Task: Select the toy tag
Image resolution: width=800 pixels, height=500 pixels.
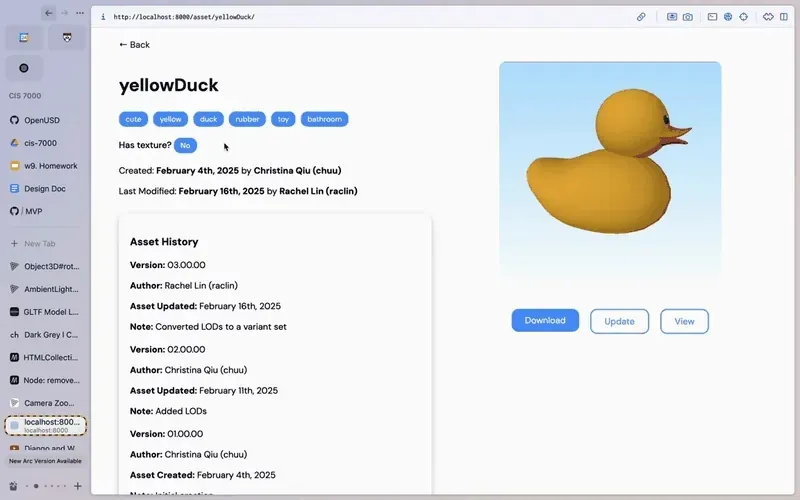Action: point(283,119)
